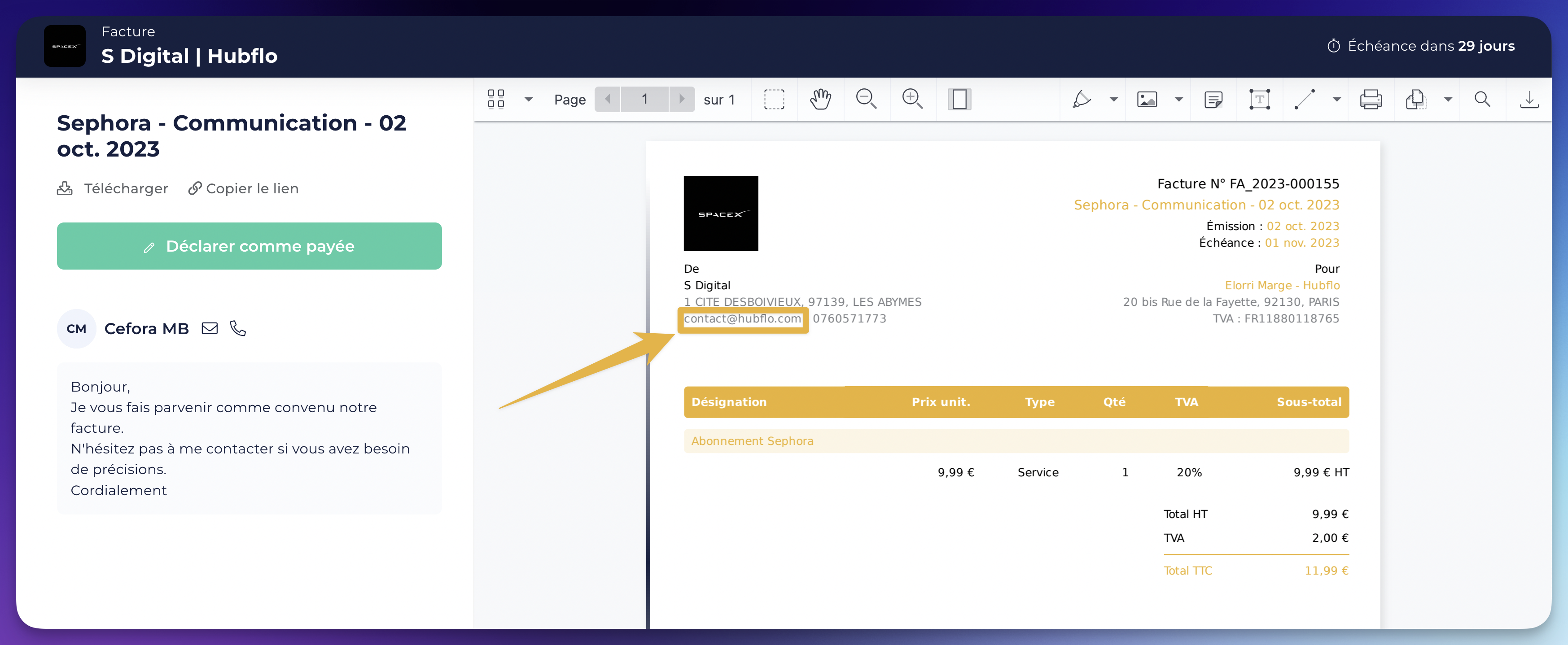Image resolution: width=1568 pixels, height=645 pixels.
Task: Download the PDF from the viewer toolbar
Action: tap(1529, 99)
